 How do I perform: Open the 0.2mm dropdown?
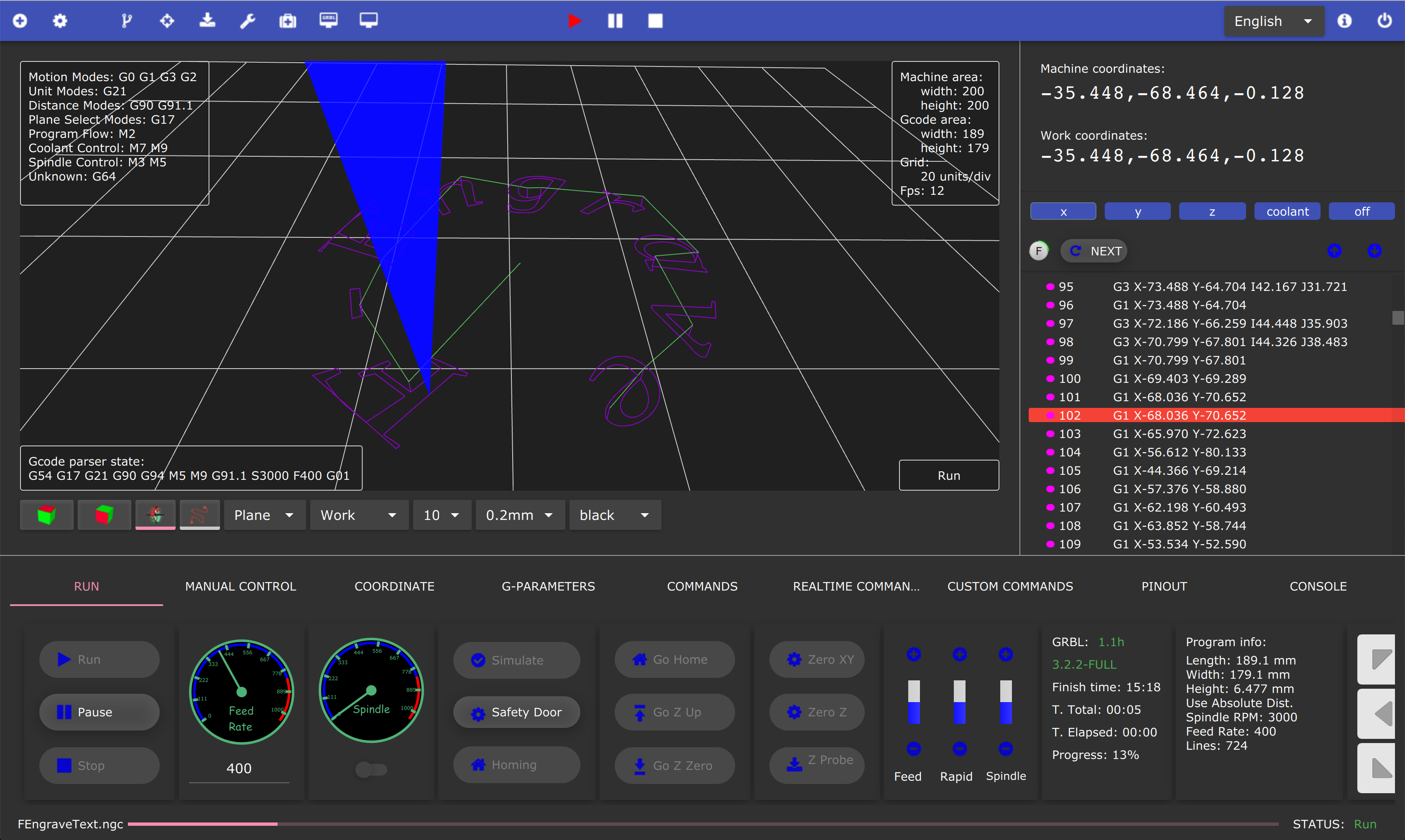[x=520, y=514]
